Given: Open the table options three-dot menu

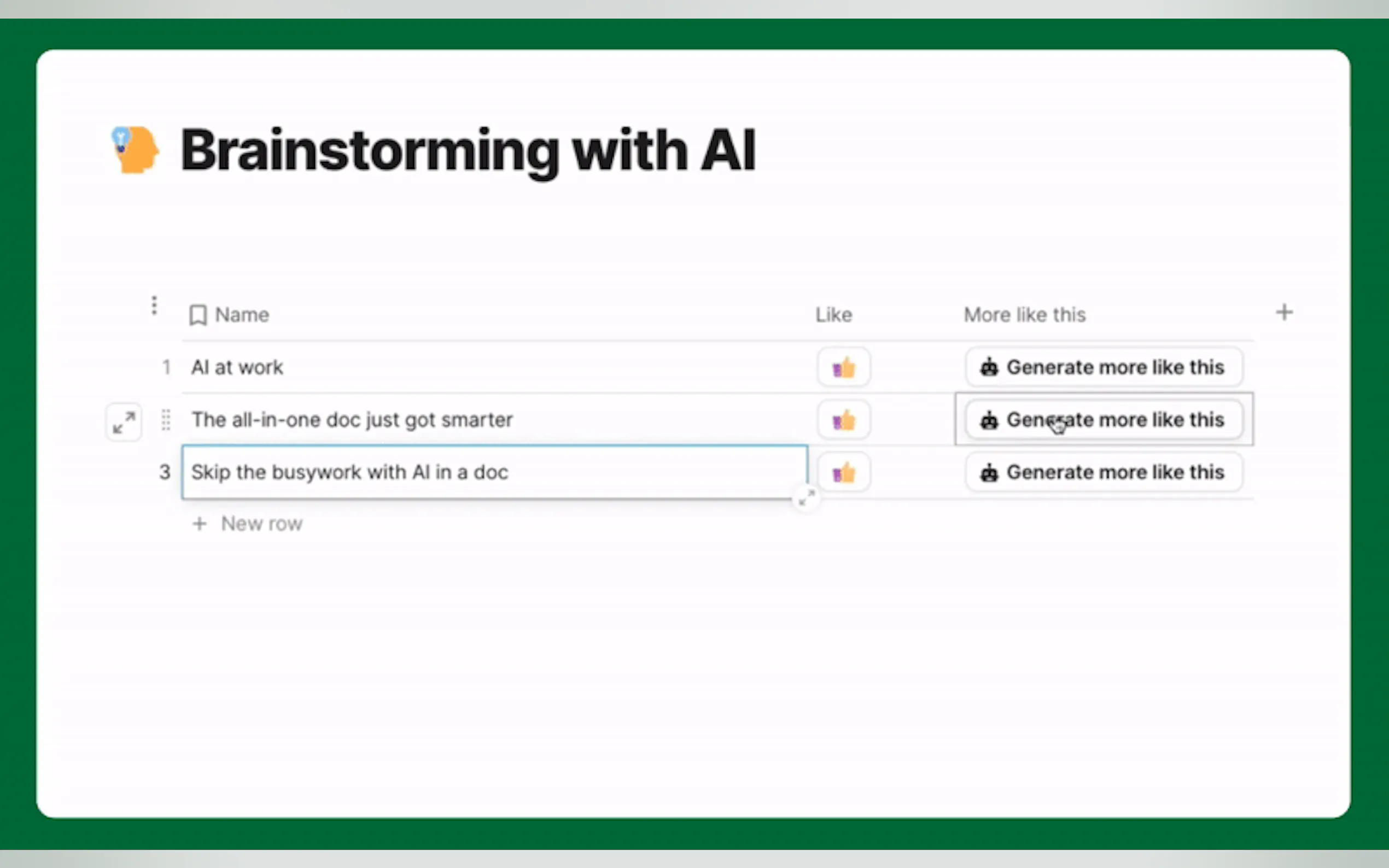Looking at the screenshot, I should click(x=154, y=306).
